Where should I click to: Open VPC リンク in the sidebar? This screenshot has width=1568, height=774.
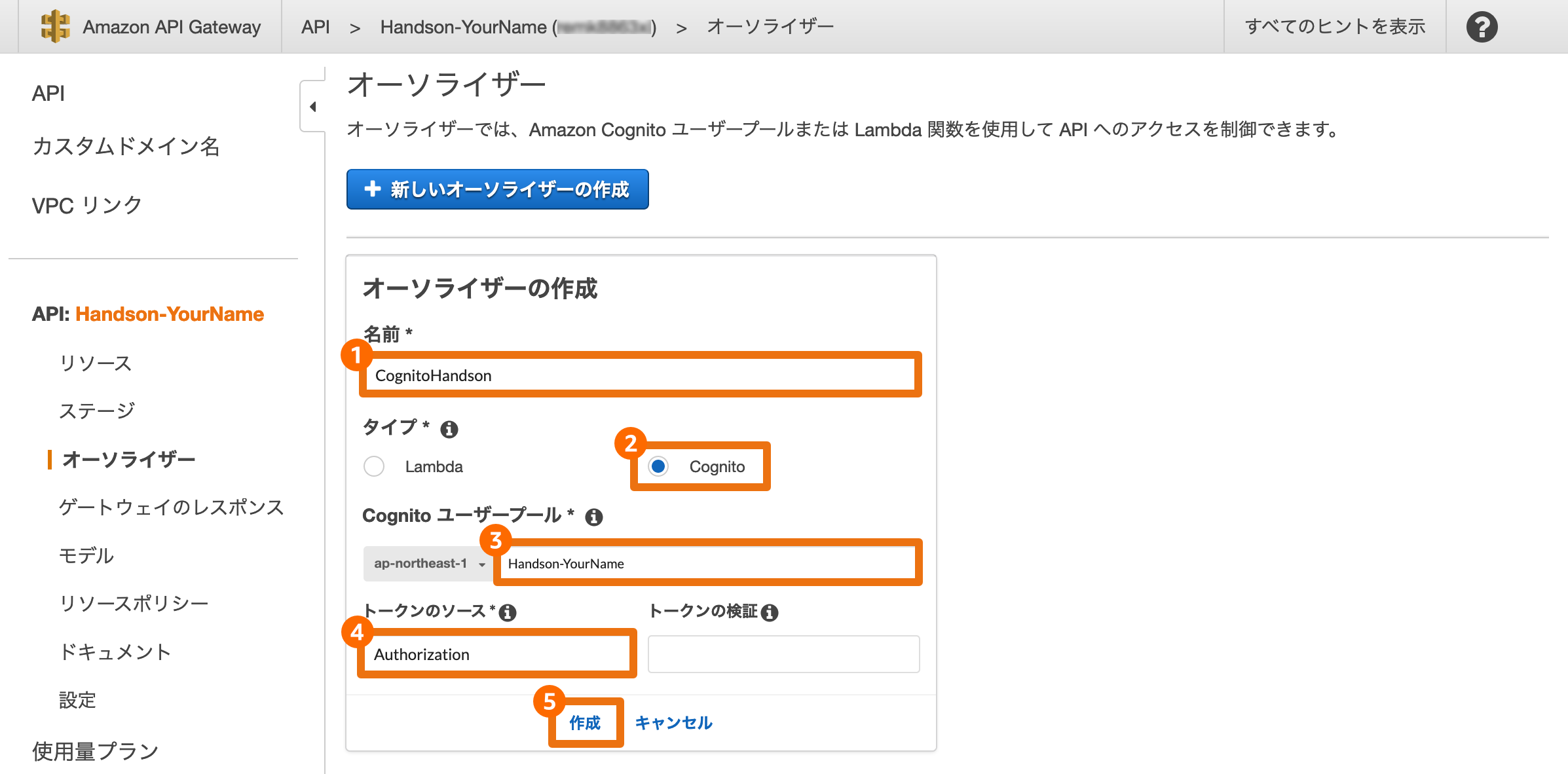point(87,206)
